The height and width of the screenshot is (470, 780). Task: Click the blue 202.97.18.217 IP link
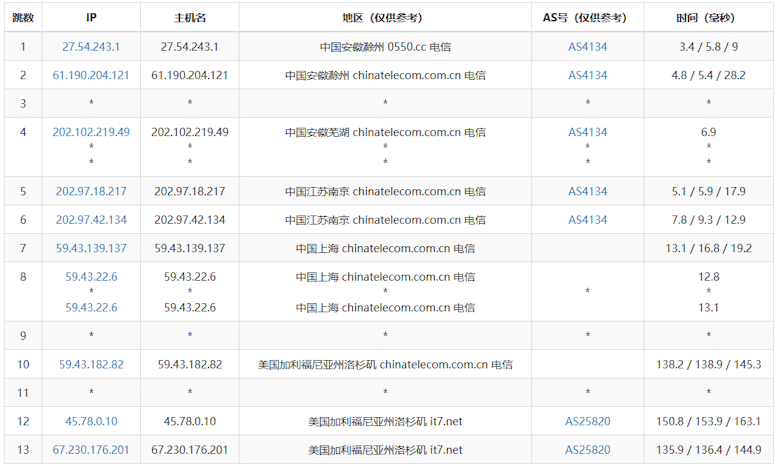pyautogui.click(x=91, y=191)
